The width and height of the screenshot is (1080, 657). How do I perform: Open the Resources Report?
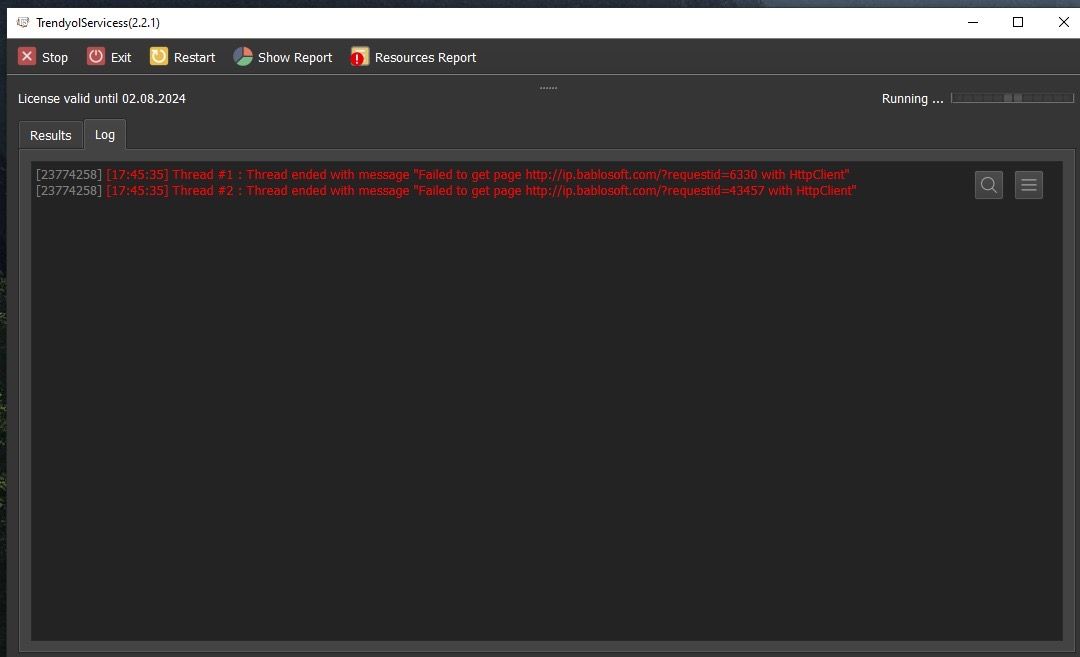[413, 57]
